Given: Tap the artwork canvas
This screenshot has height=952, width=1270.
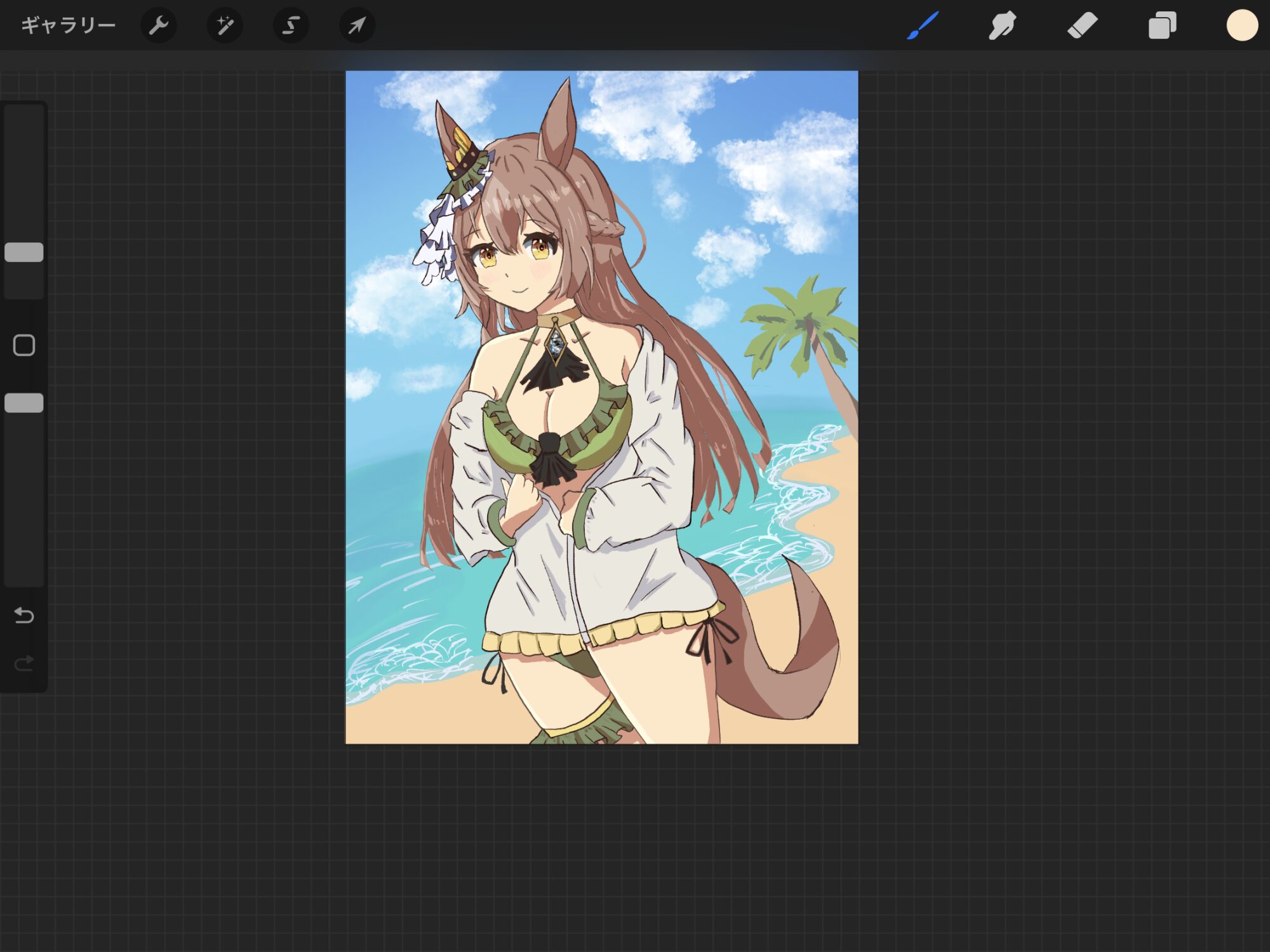Looking at the screenshot, I should click(x=601, y=407).
